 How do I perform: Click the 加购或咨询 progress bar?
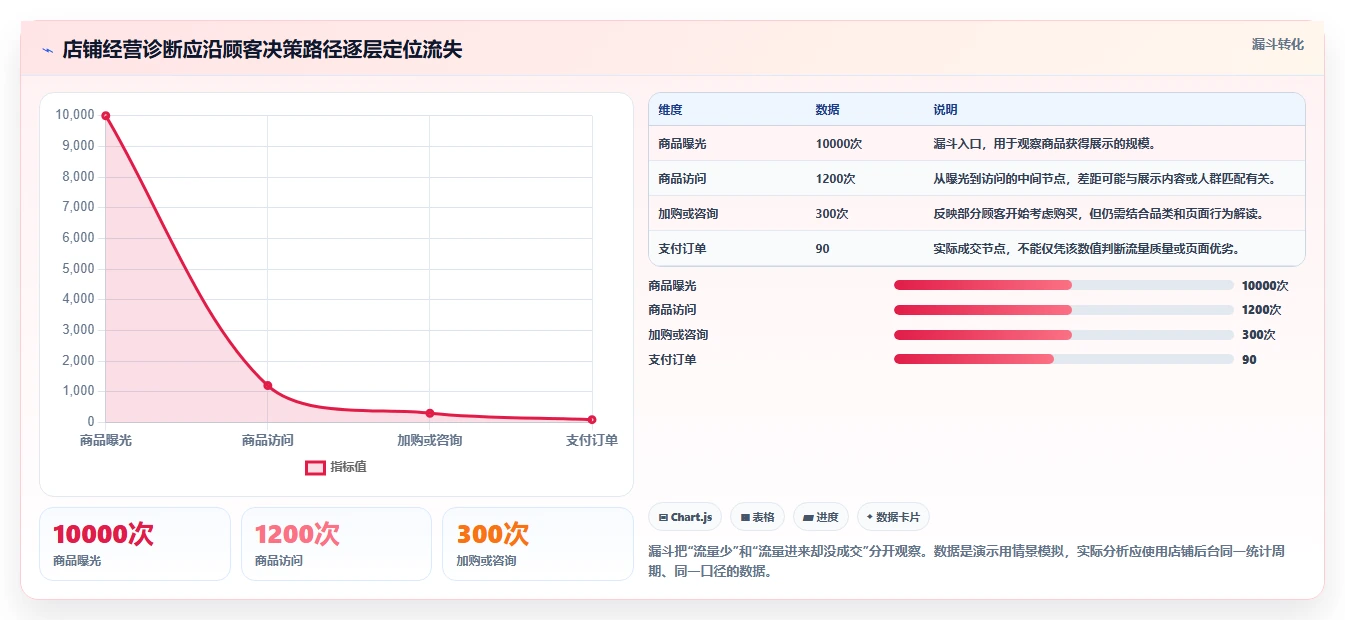pyautogui.click(x=1063, y=335)
